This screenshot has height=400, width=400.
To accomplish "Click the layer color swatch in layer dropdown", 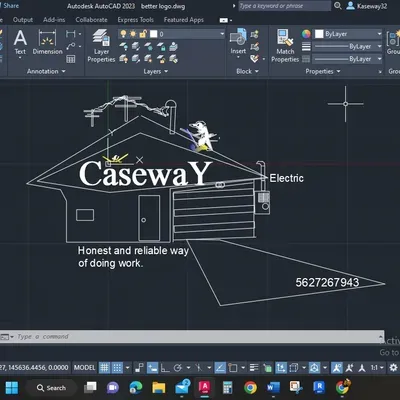I will (153, 34).
